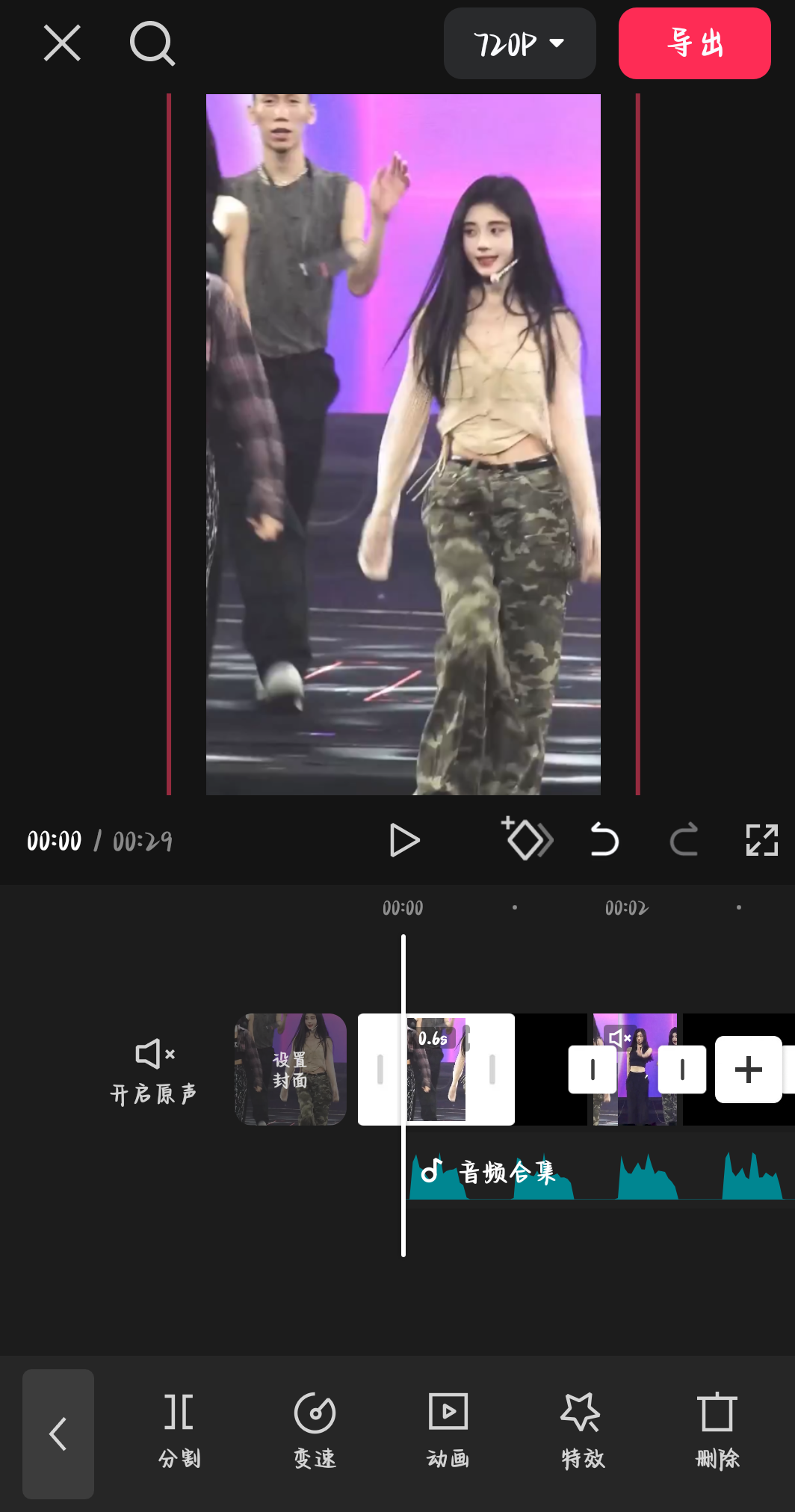Select the 0.6s video clip
This screenshot has width=795, height=1512.
[x=436, y=1070]
